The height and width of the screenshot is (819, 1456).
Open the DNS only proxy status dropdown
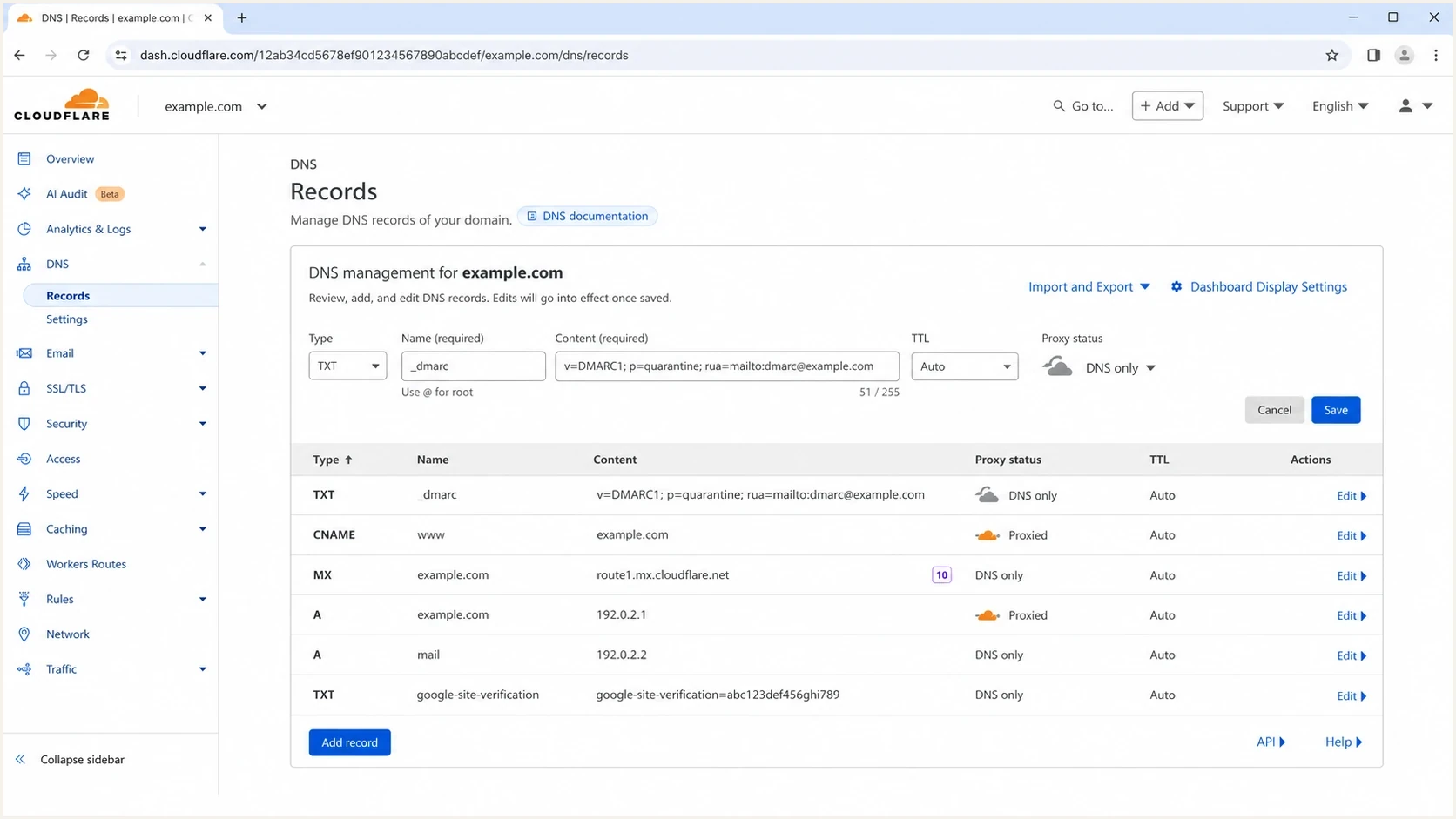point(1121,367)
